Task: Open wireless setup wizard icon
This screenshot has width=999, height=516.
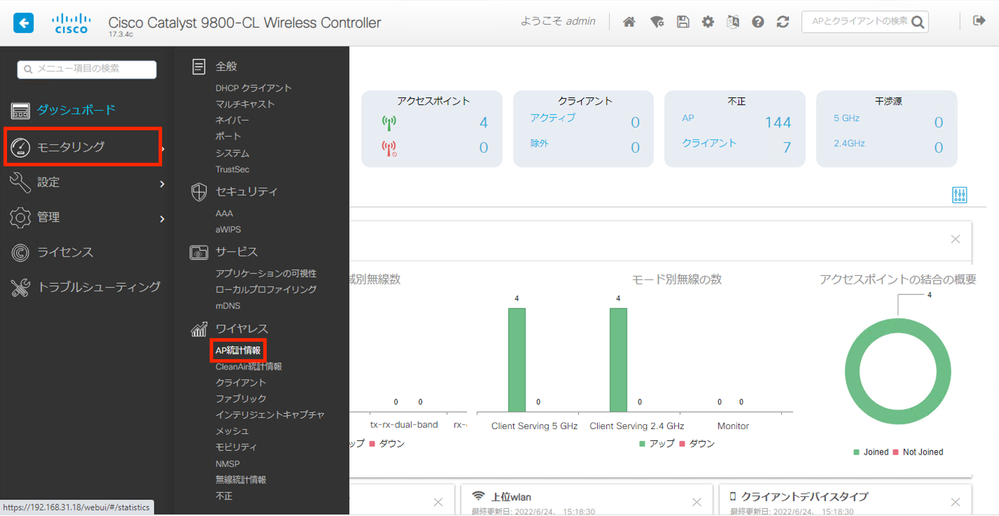Action: coord(657,22)
